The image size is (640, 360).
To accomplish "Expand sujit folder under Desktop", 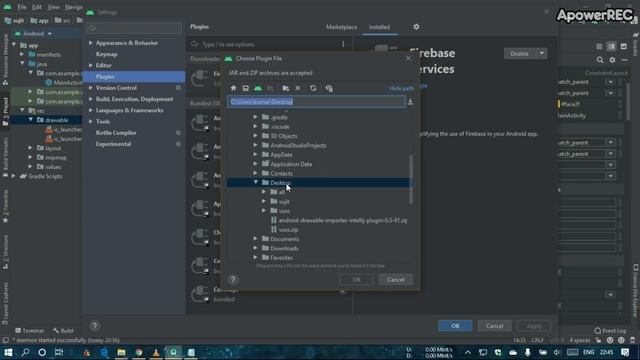I will click(x=264, y=201).
